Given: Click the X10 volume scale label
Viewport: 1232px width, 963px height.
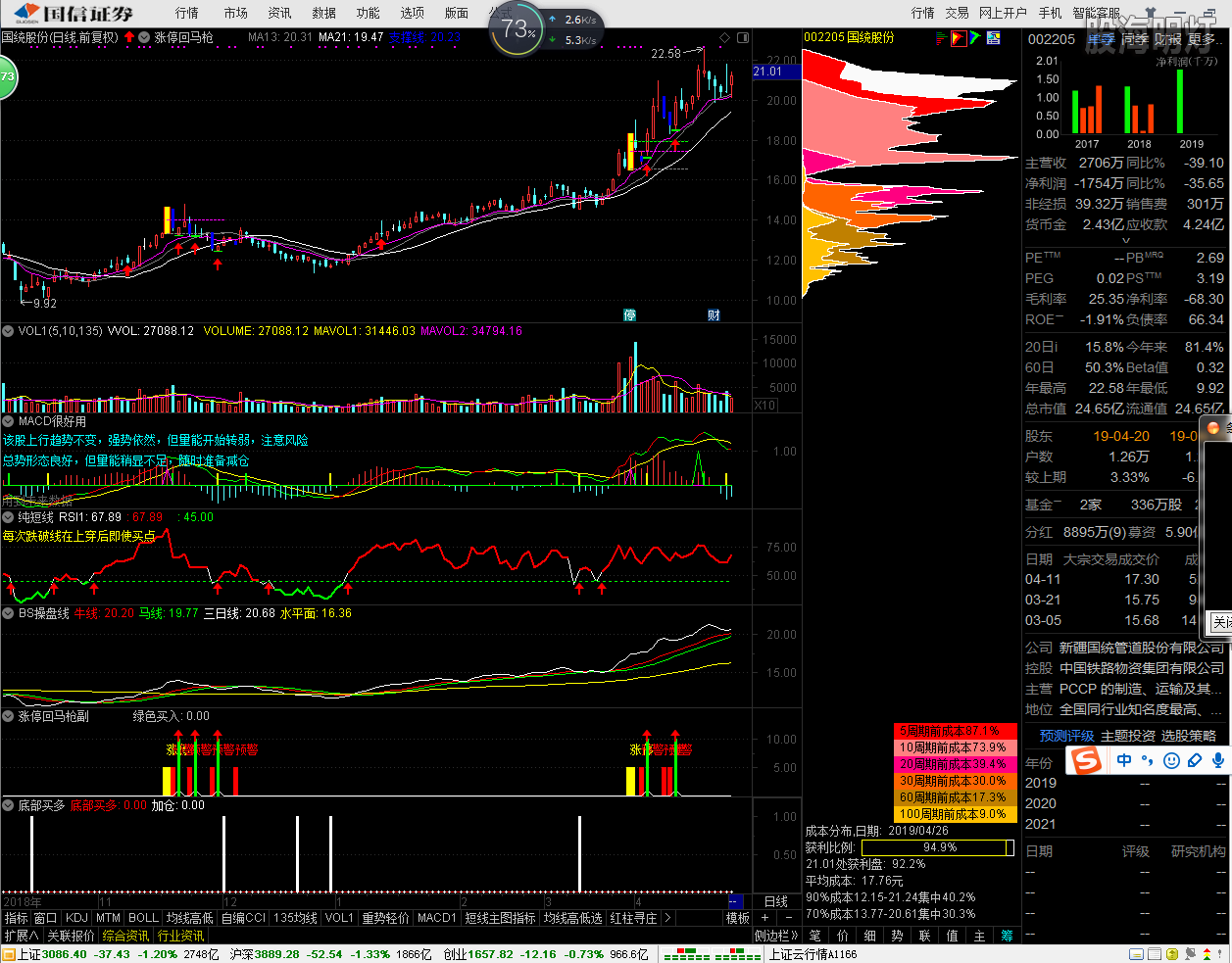Looking at the screenshot, I should point(765,406).
